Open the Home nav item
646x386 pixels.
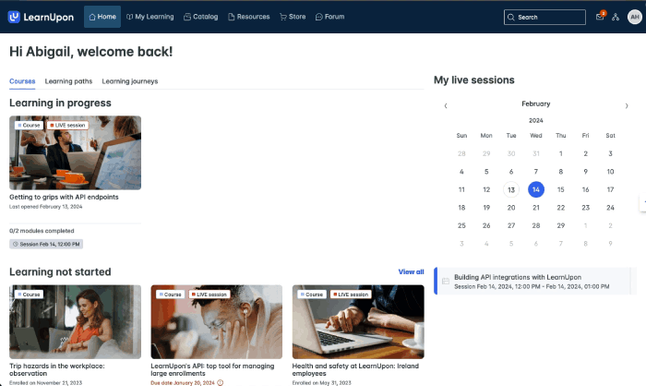coord(102,17)
